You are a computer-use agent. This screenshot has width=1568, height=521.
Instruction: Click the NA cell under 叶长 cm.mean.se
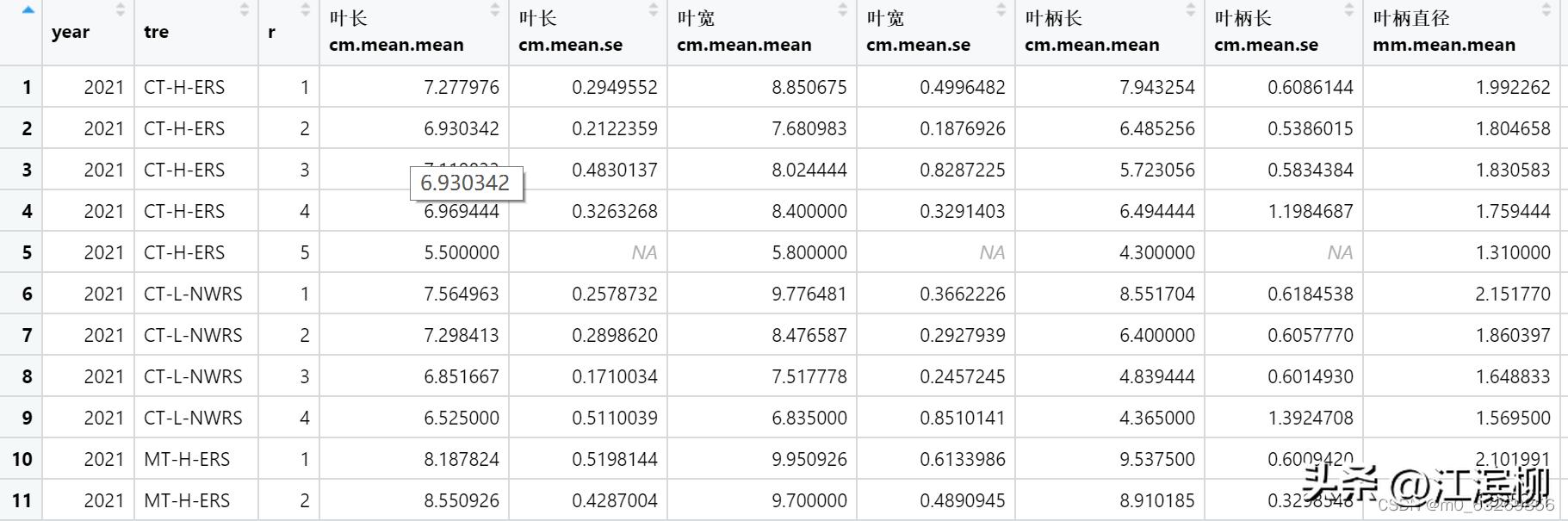tap(643, 252)
